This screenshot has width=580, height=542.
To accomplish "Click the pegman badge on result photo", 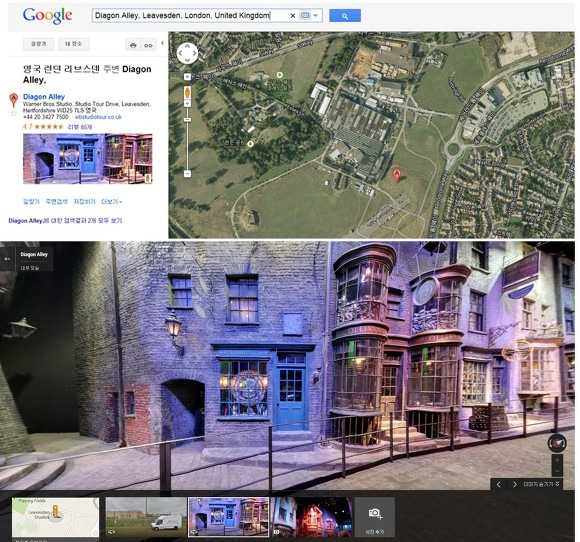I will coord(148,178).
